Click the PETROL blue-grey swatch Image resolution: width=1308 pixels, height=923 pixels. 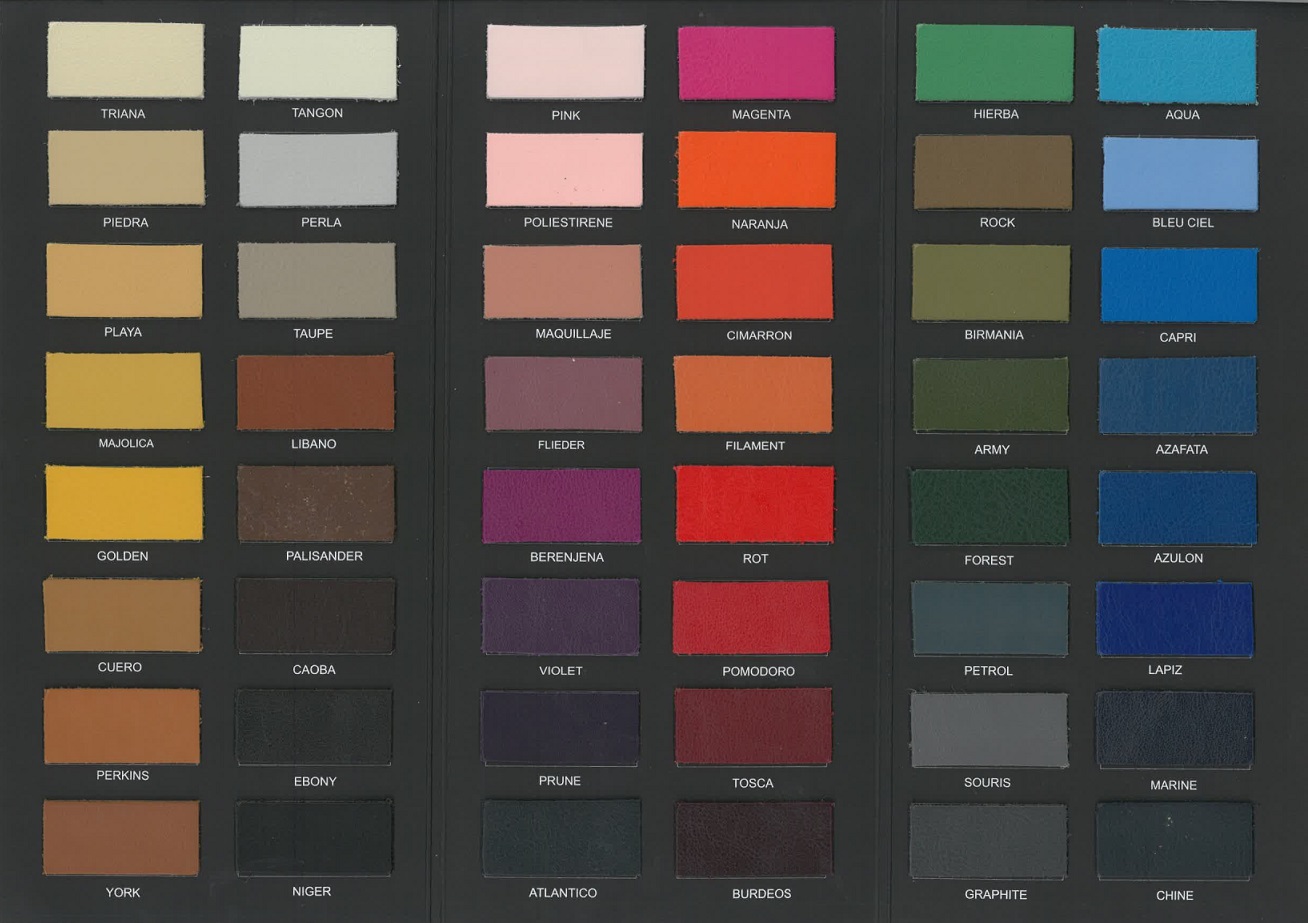click(990, 619)
